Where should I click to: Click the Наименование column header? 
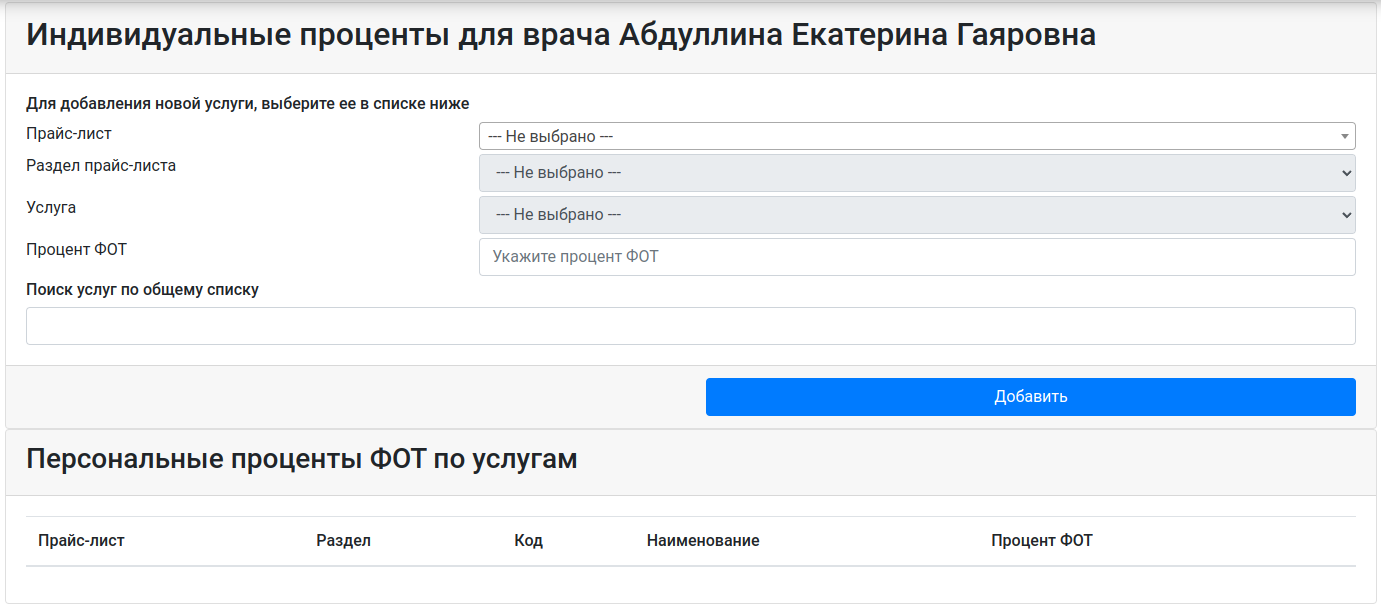tap(703, 541)
